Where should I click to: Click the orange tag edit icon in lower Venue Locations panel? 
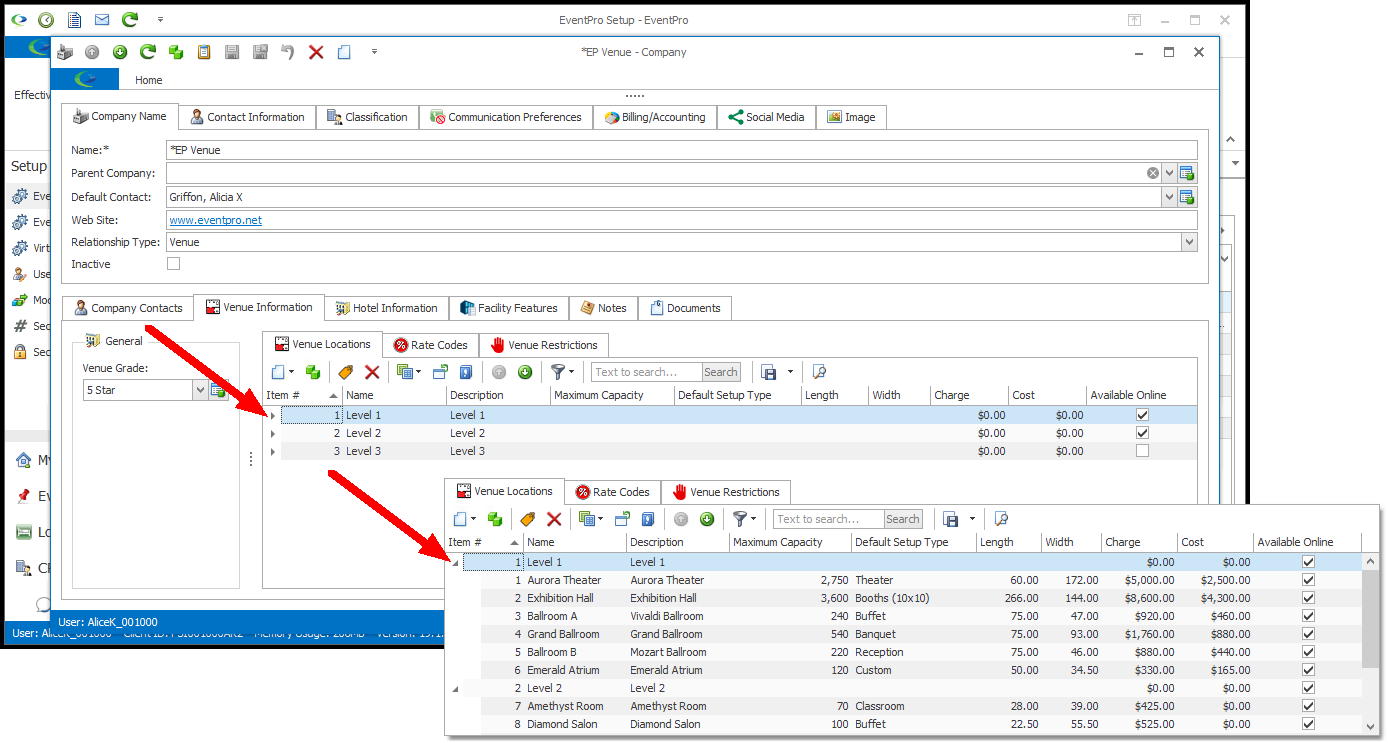528,519
